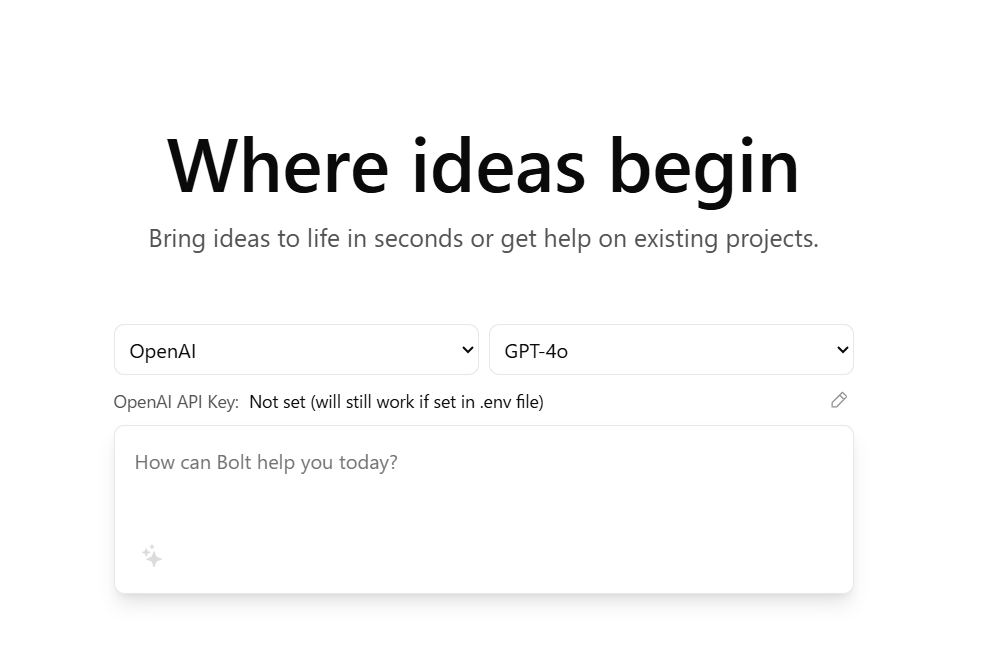The width and height of the screenshot is (997, 657).
Task: Click ".env file)" in the API key note
Action: tap(509, 402)
